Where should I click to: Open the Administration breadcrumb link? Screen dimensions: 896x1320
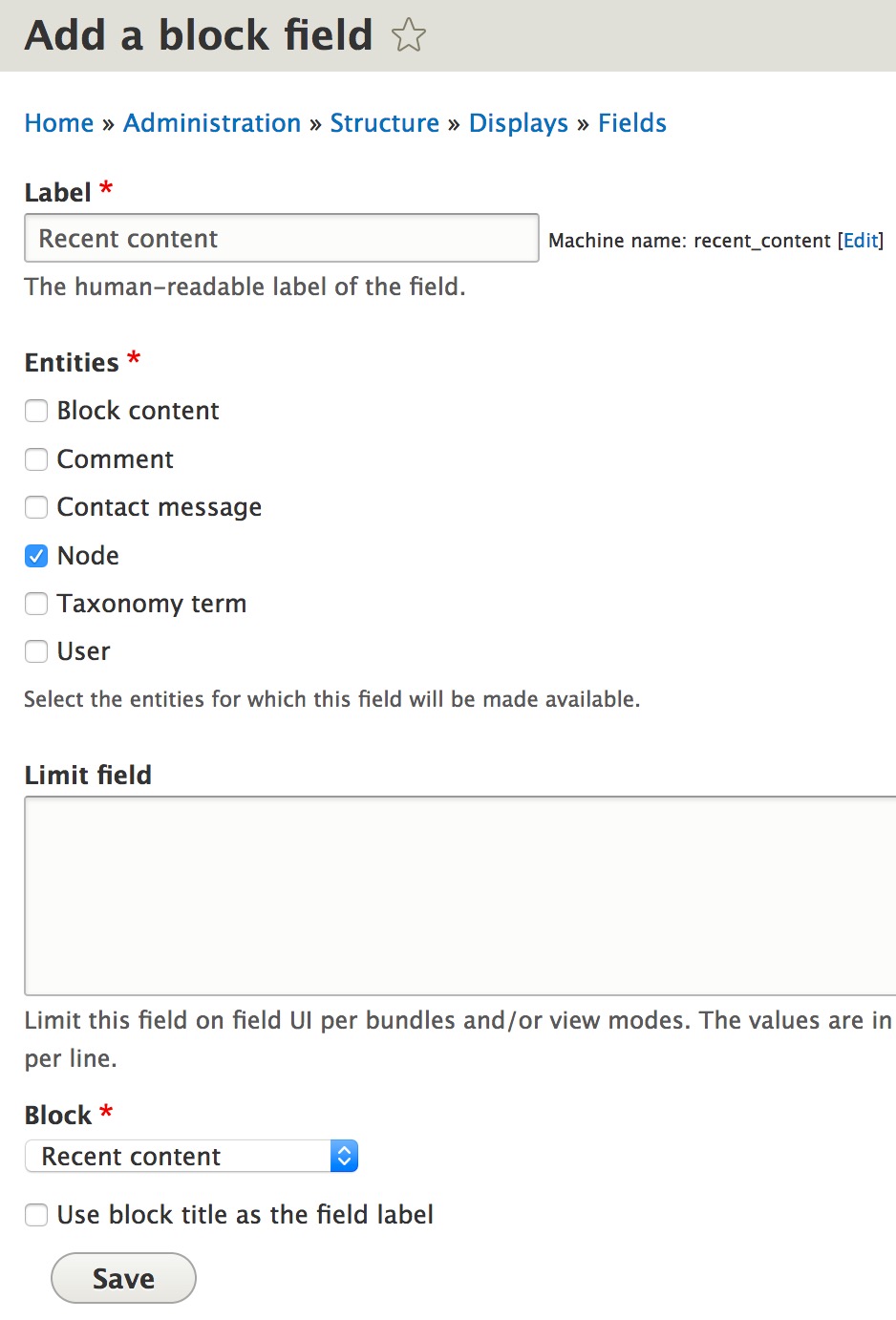[211, 122]
